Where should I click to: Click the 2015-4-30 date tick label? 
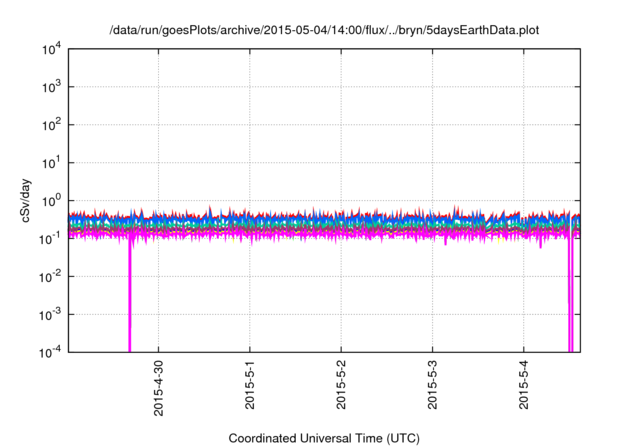pos(158,388)
